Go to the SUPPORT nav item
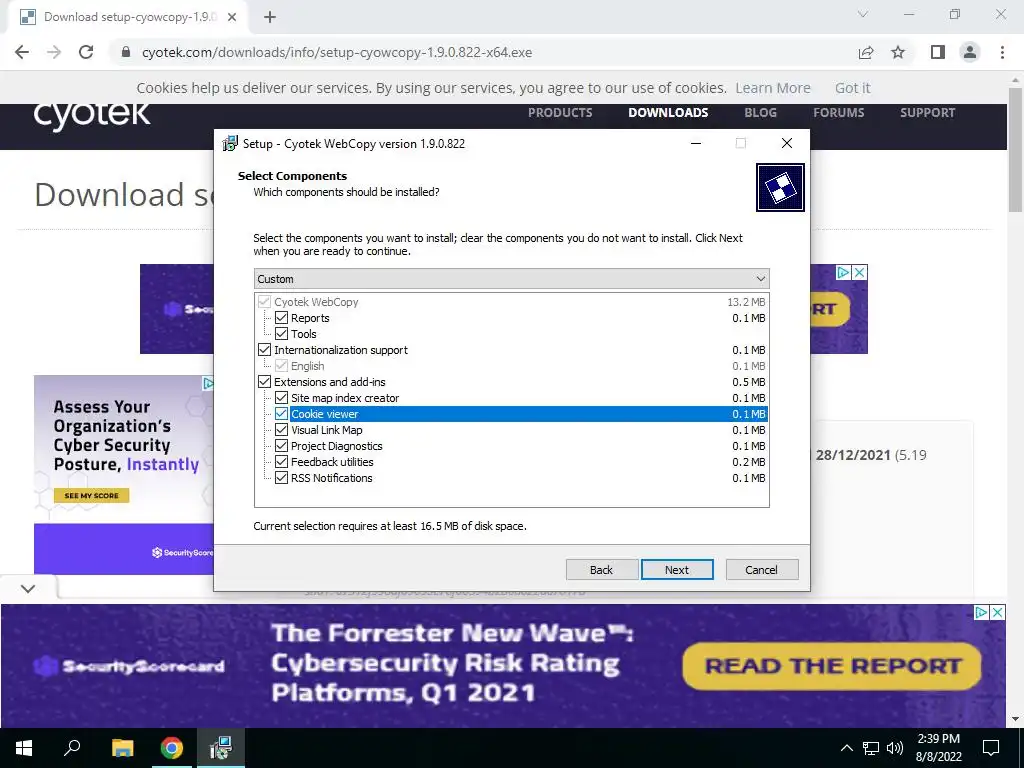1024x768 pixels. tap(927, 112)
